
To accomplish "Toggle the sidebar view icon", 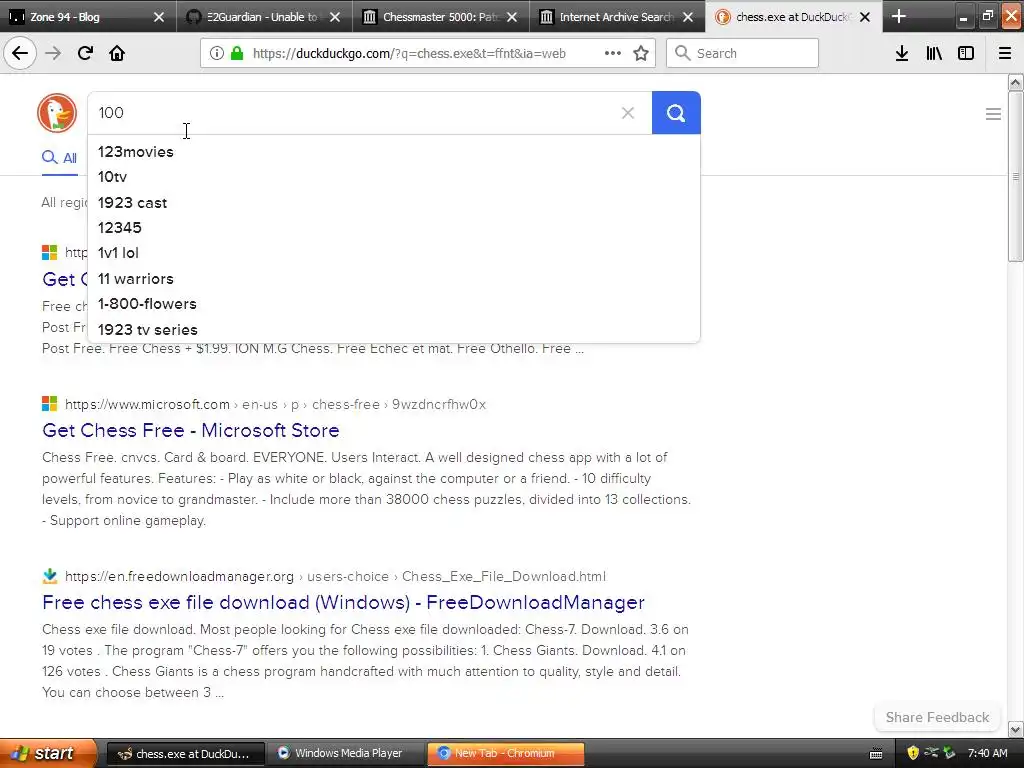I will pos(966,53).
